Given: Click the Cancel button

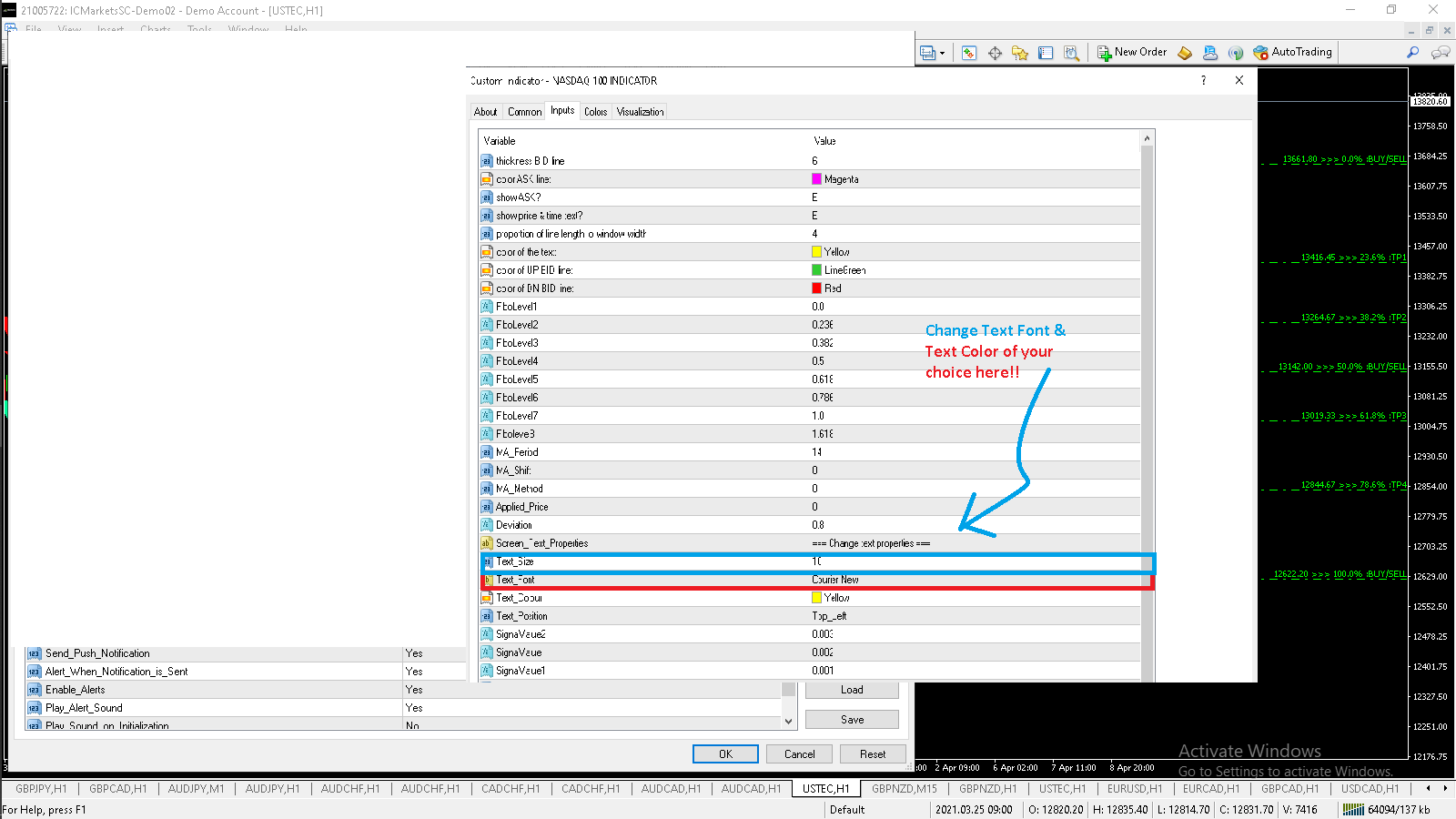Looking at the screenshot, I should (800, 754).
